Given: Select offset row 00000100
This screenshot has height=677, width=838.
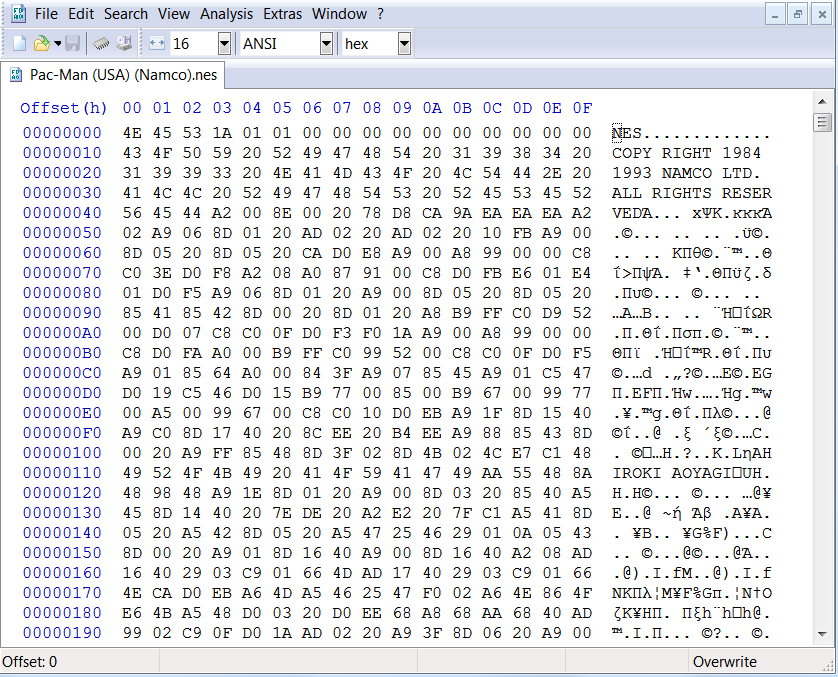Looking at the screenshot, I should click(x=62, y=453).
